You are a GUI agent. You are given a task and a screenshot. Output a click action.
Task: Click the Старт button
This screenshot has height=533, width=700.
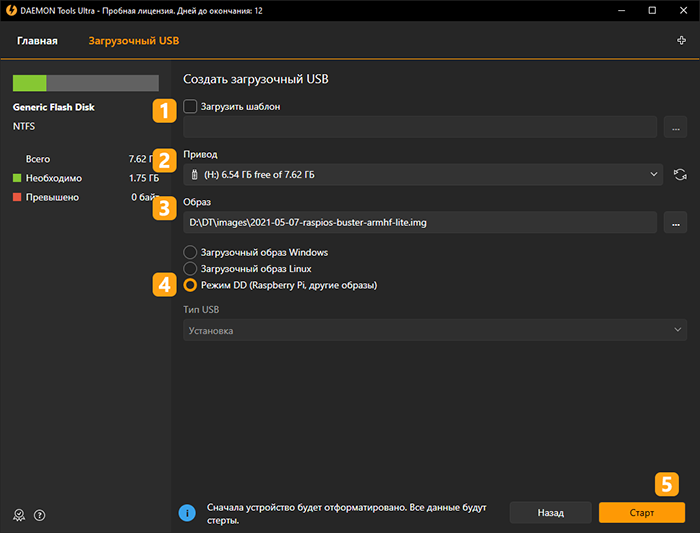(x=642, y=512)
